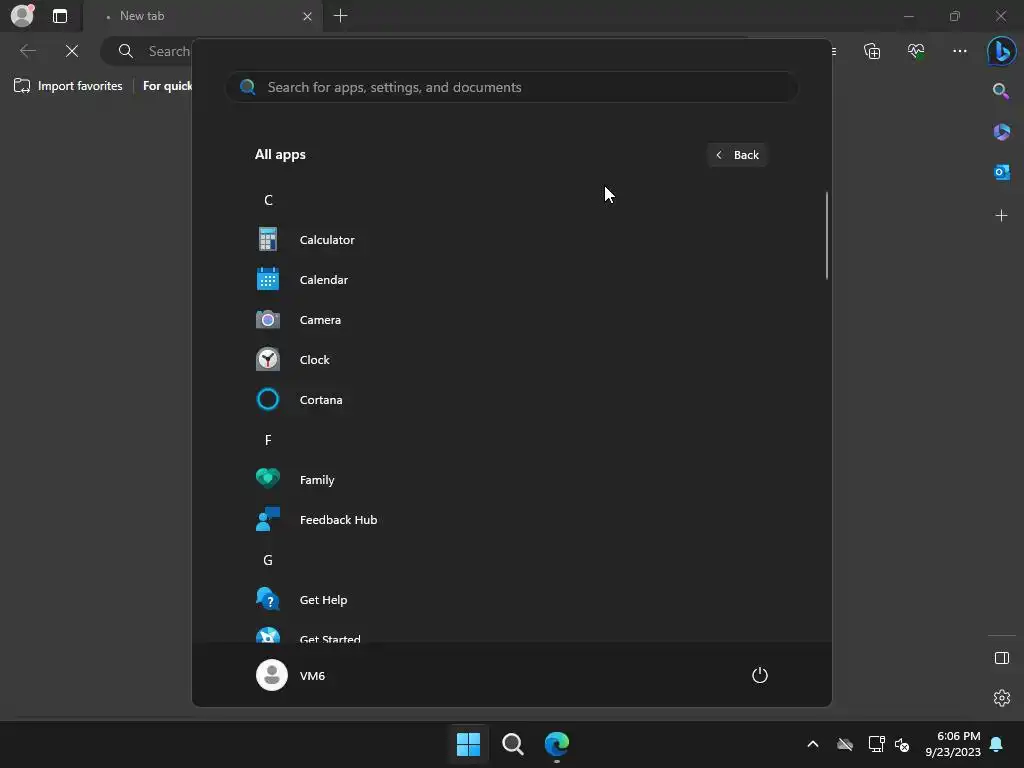
Task: Click the C letter group header
Action: pyautogui.click(x=268, y=200)
